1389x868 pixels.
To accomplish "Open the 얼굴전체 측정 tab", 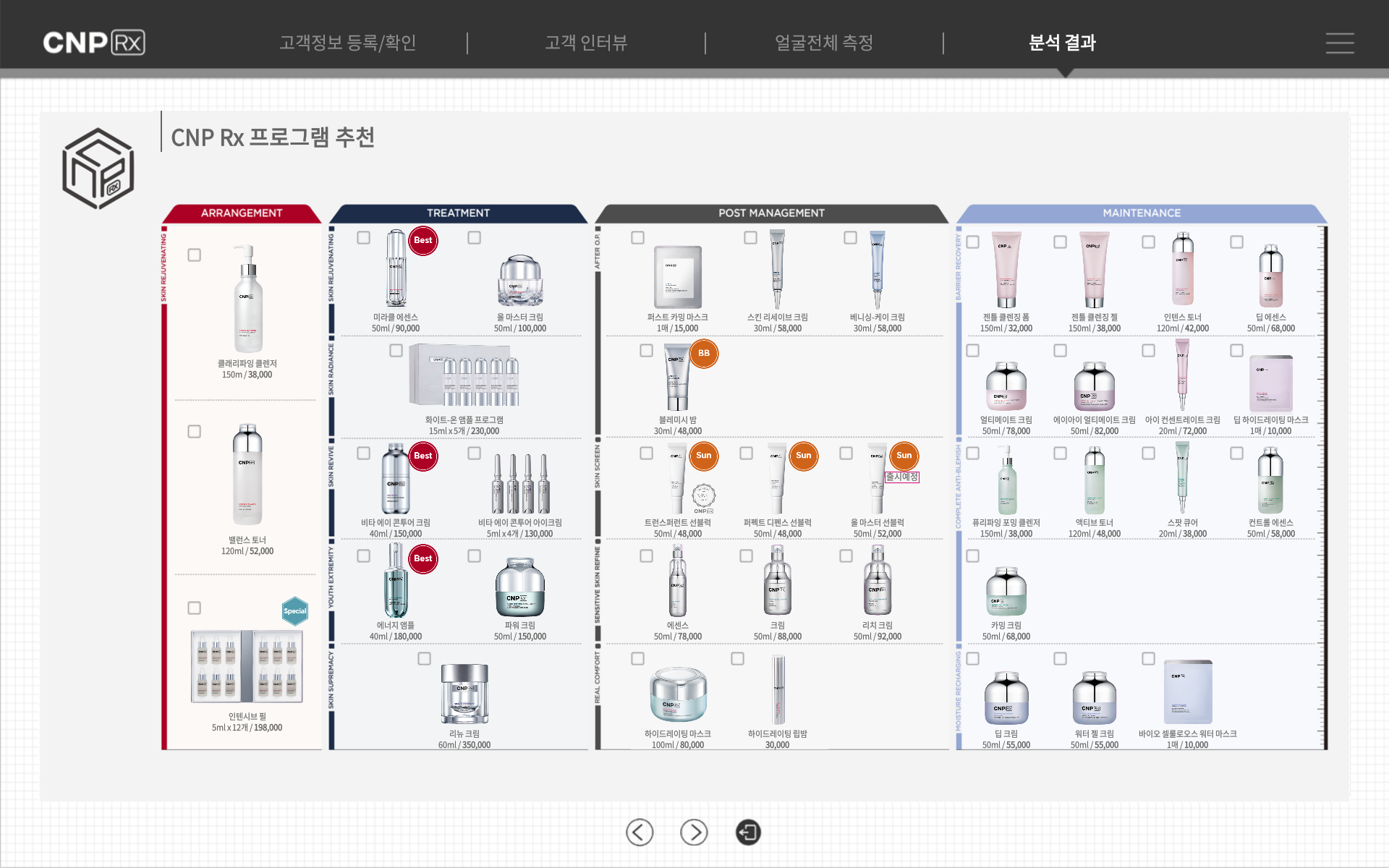I will (824, 43).
